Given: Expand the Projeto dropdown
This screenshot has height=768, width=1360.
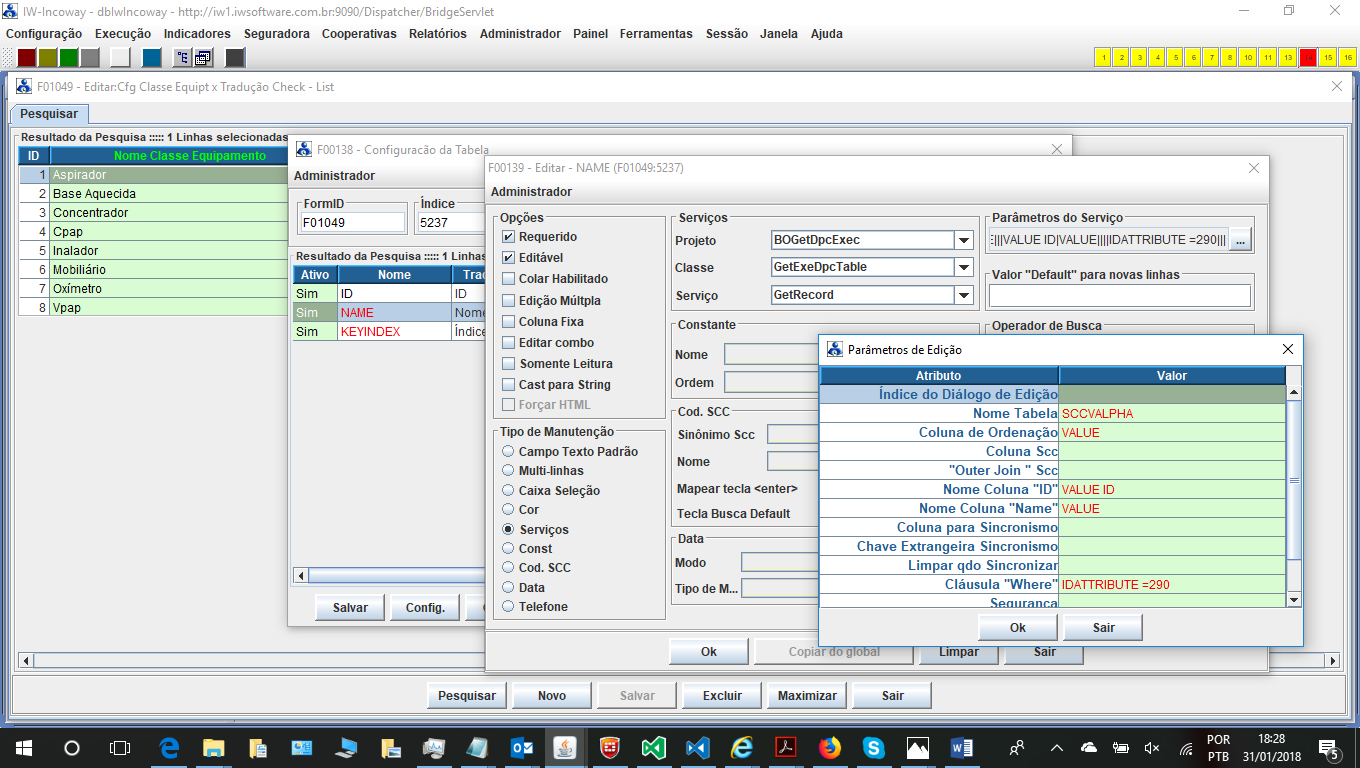Looking at the screenshot, I should tap(964, 240).
